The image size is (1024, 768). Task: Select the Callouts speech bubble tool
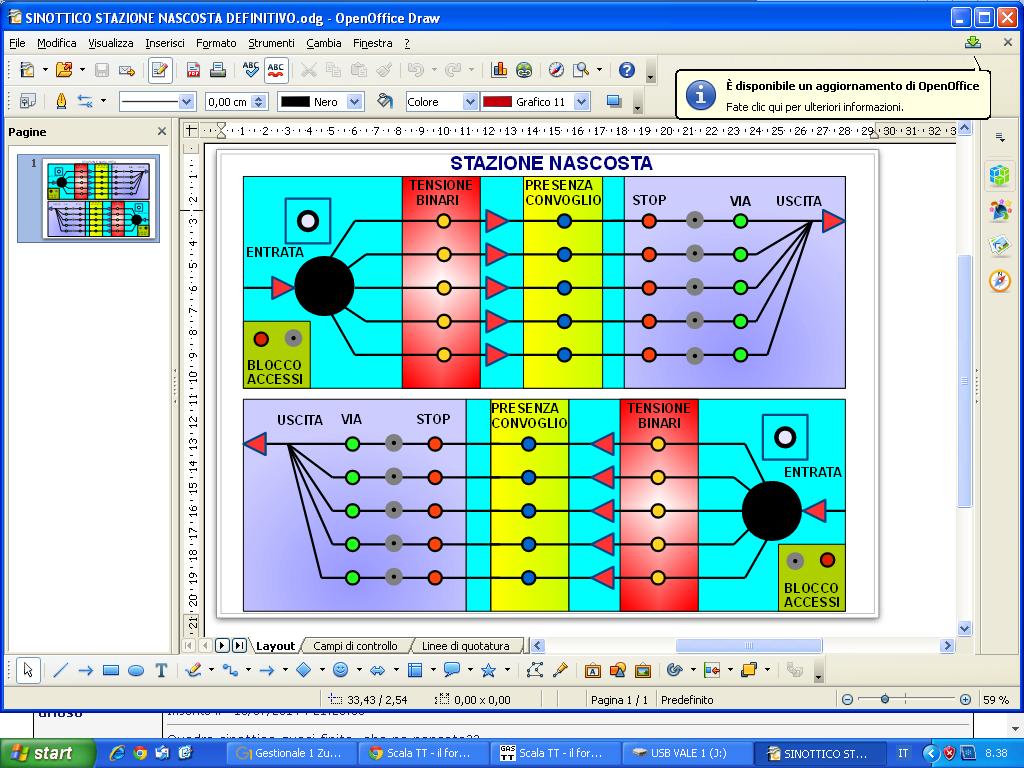coord(451,670)
